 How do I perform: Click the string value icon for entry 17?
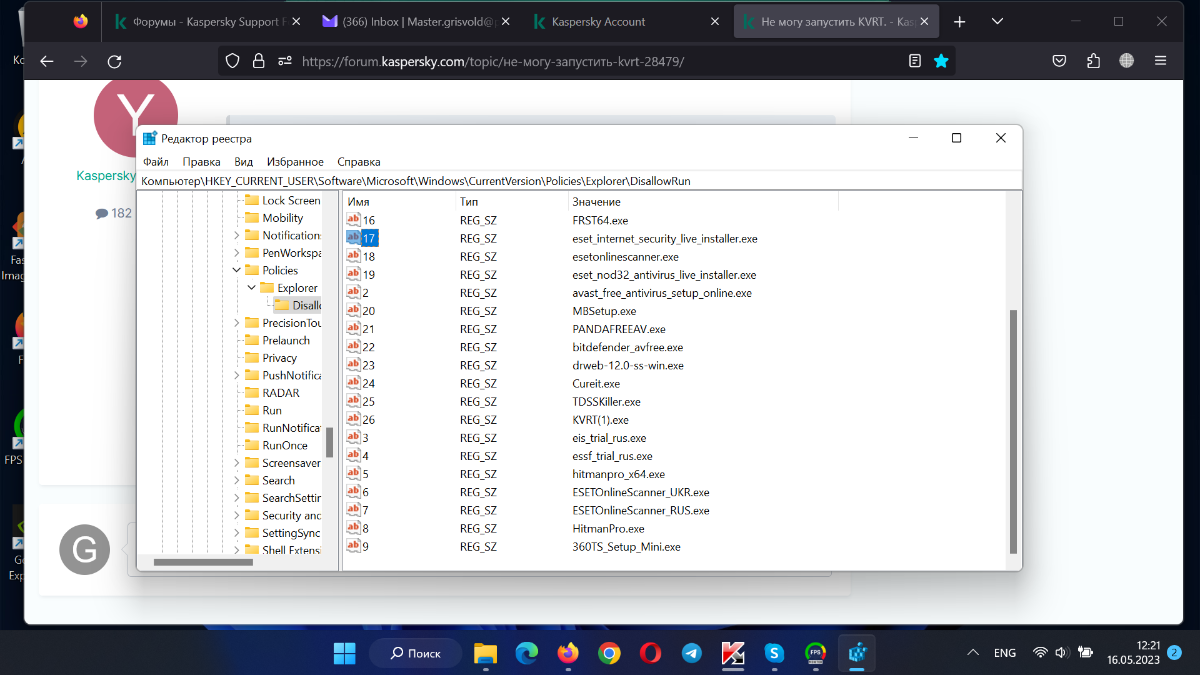click(x=353, y=238)
